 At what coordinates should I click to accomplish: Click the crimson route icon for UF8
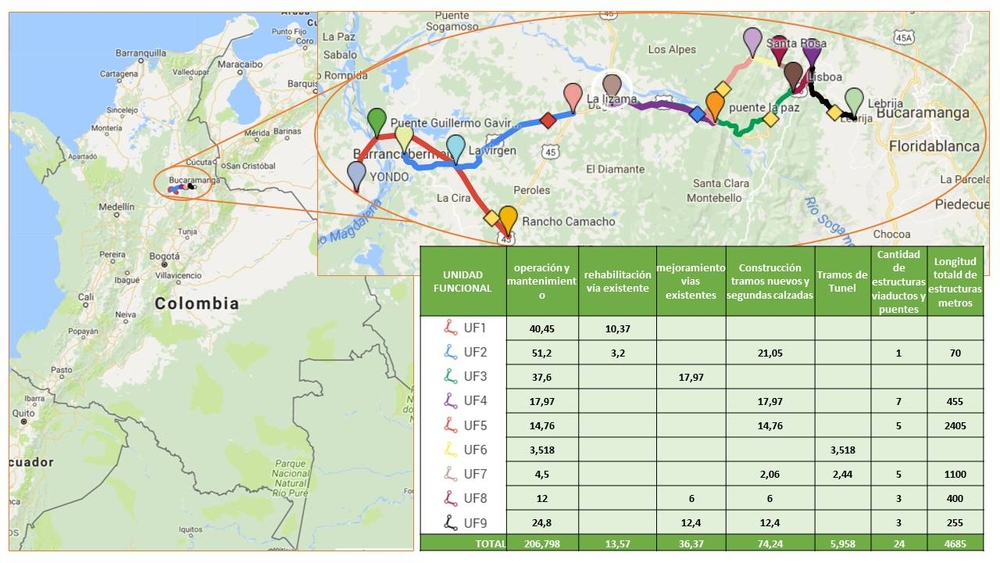tap(451, 498)
